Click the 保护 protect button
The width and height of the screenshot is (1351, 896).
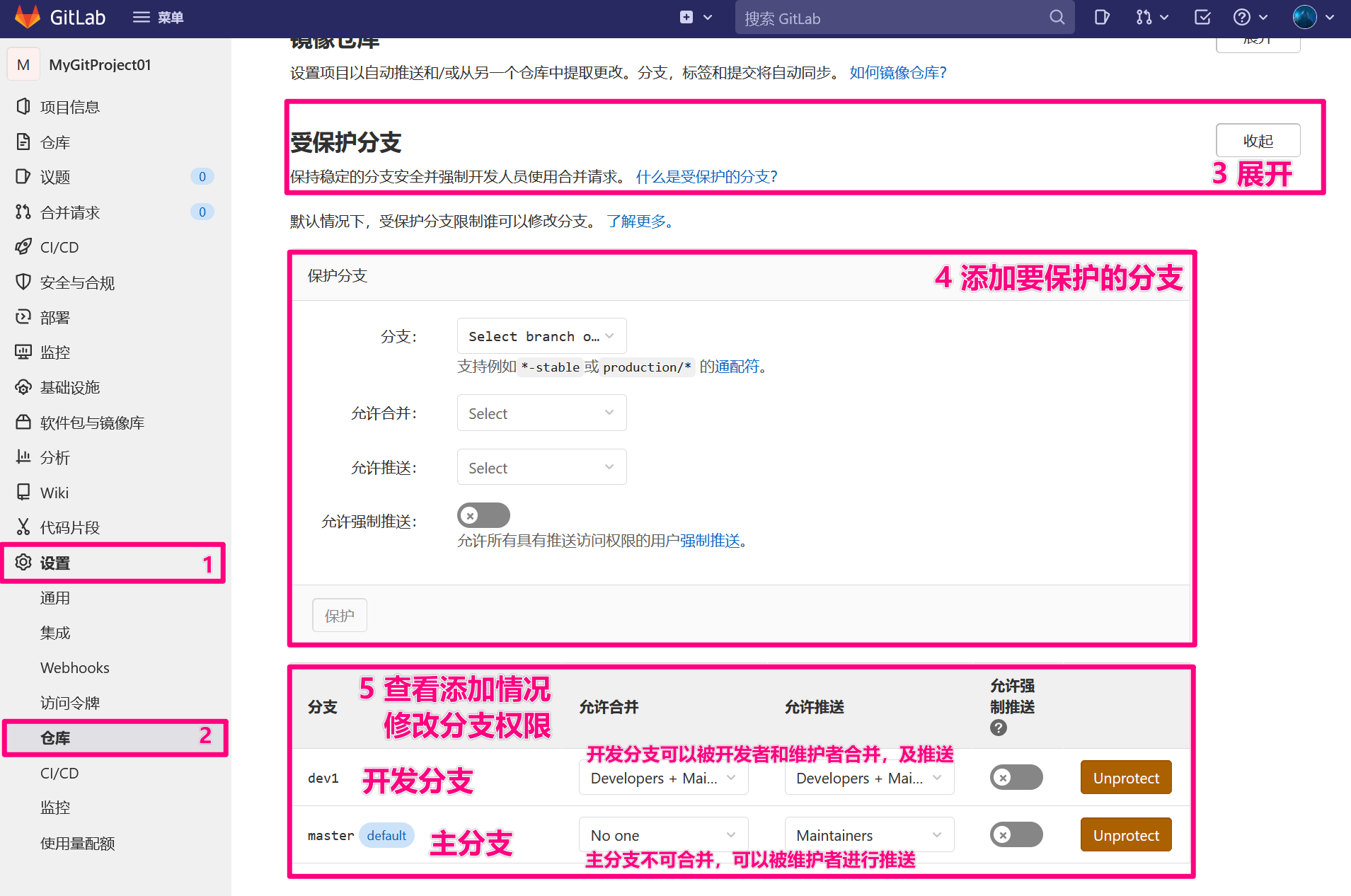pos(340,615)
